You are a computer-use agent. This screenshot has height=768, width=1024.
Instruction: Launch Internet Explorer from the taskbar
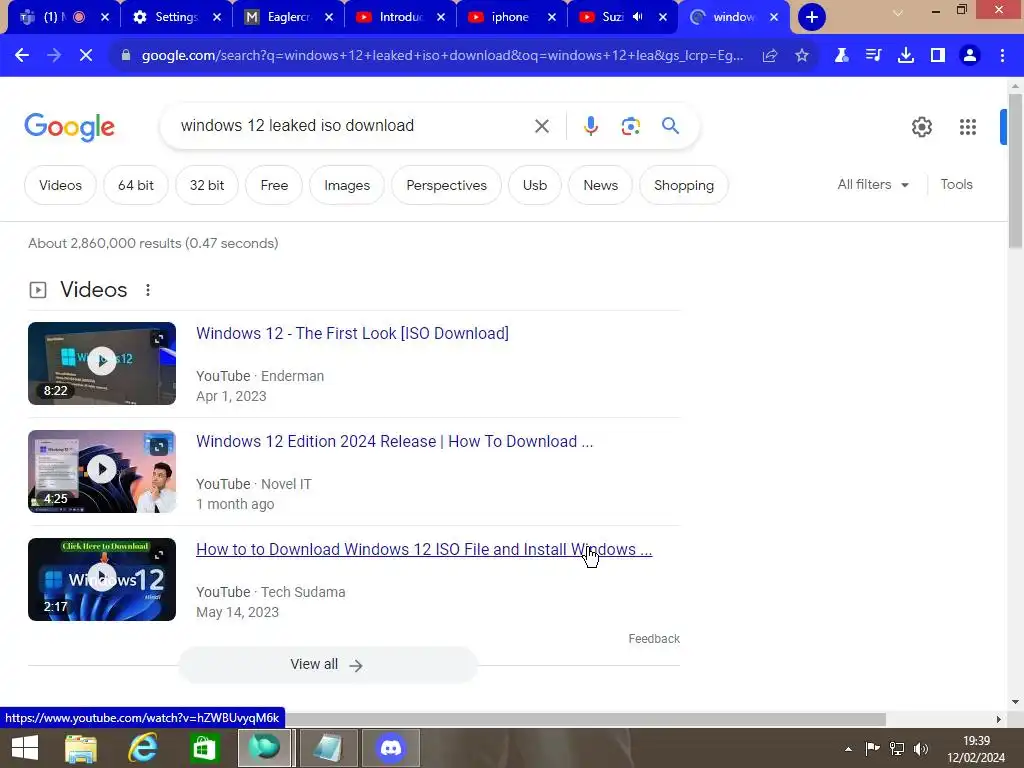click(142, 748)
